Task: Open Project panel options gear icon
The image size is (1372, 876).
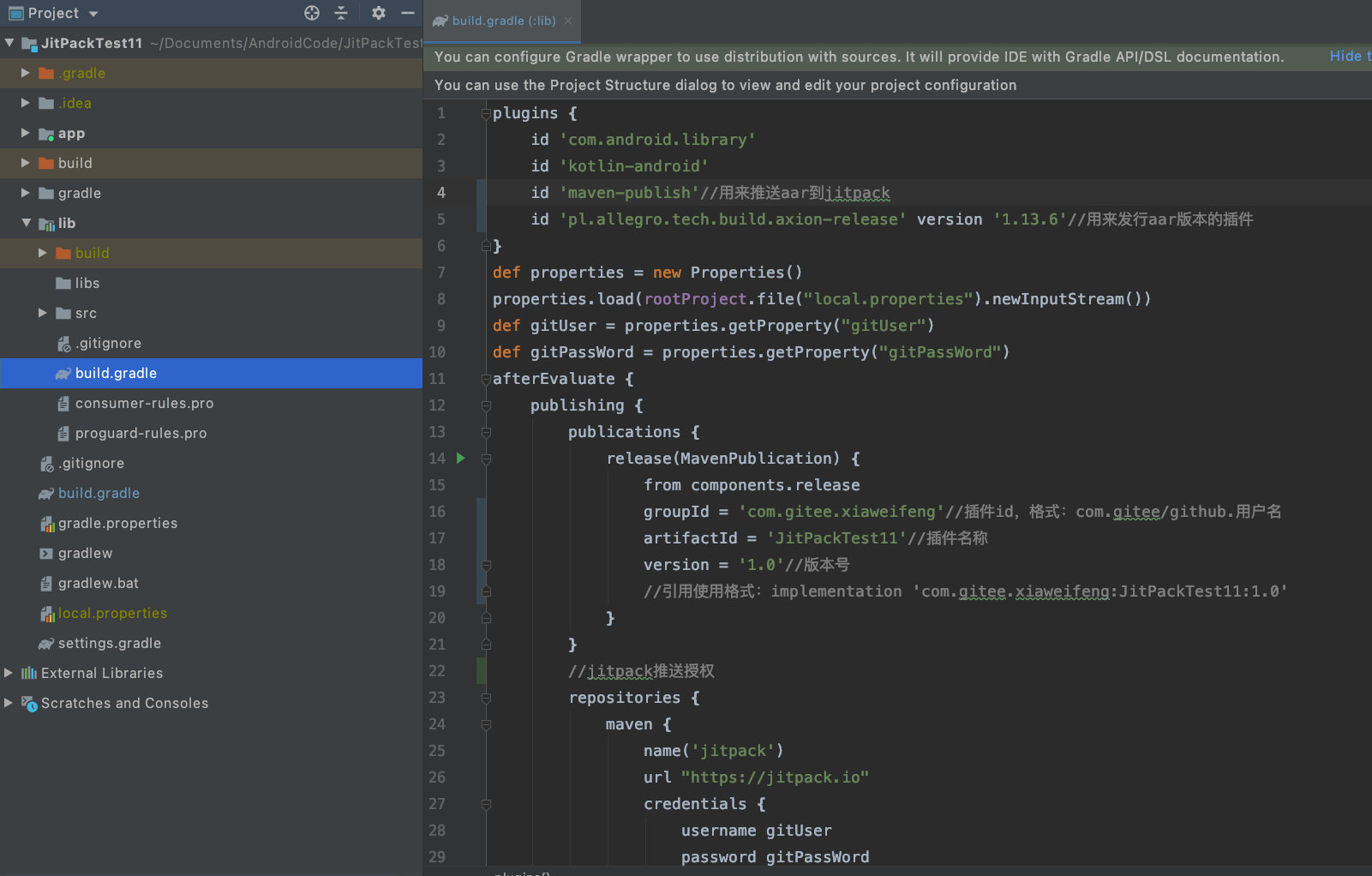Action: coord(377,13)
